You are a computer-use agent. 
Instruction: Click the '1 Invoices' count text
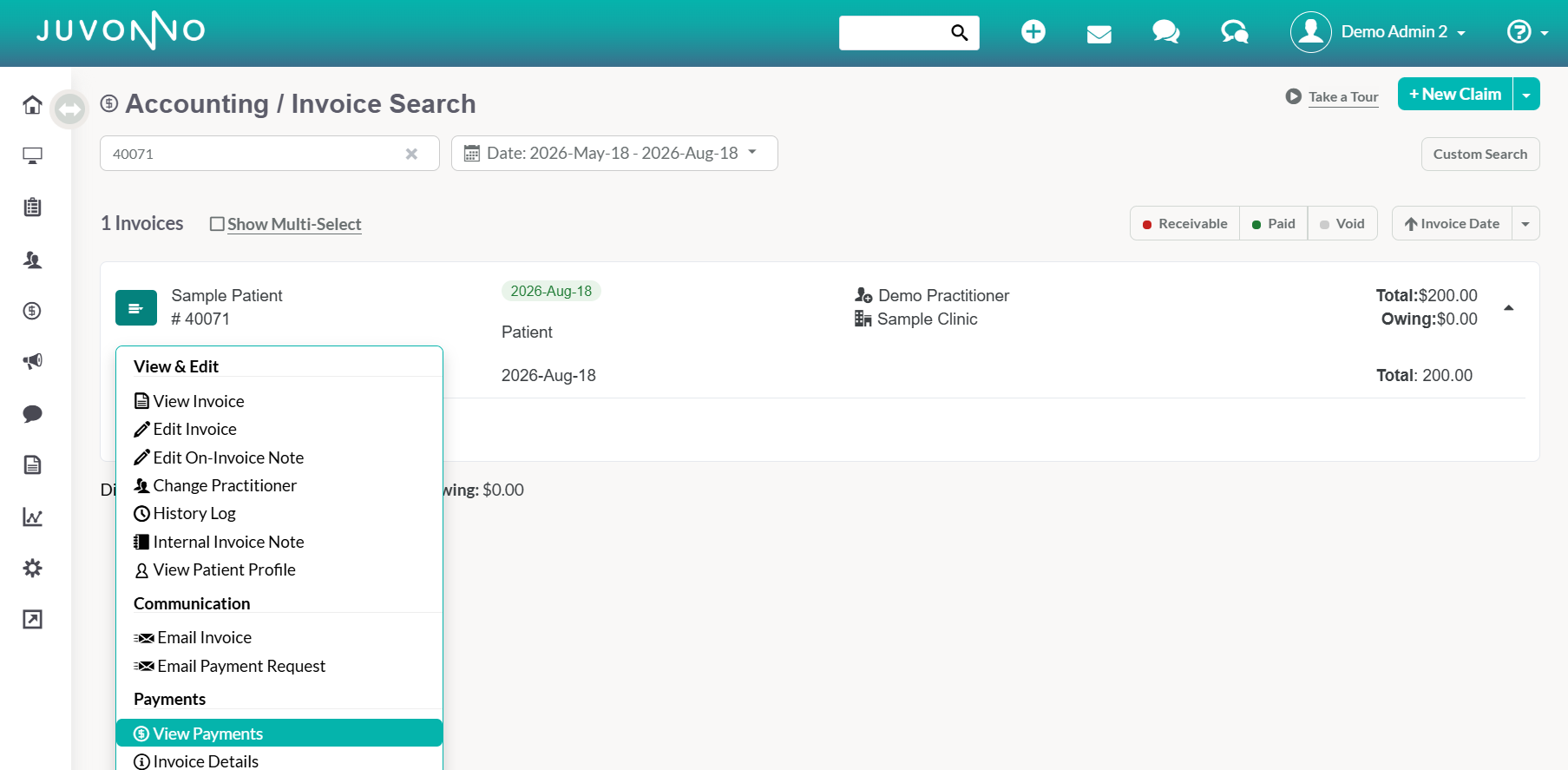[142, 223]
